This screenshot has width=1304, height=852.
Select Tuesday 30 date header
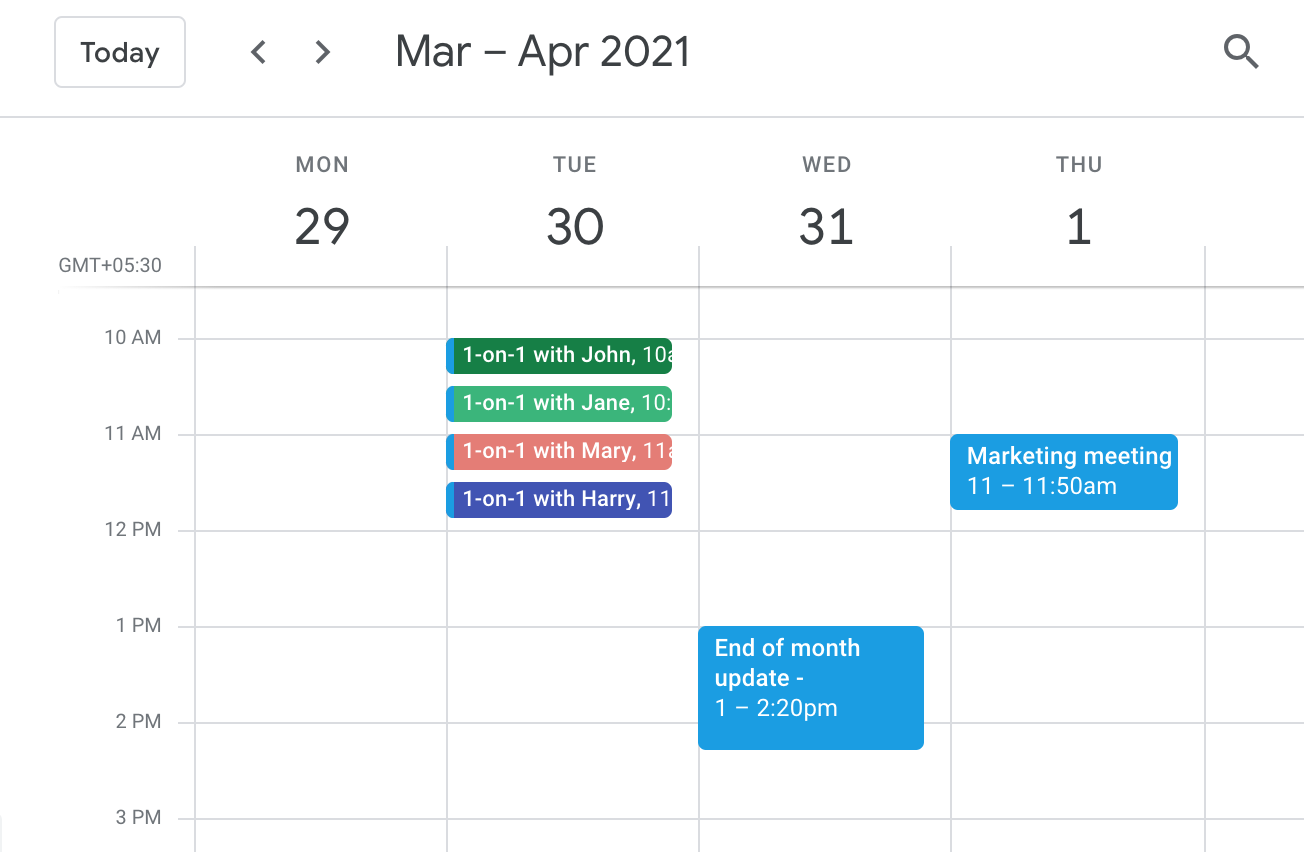pyautogui.click(x=574, y=228)
